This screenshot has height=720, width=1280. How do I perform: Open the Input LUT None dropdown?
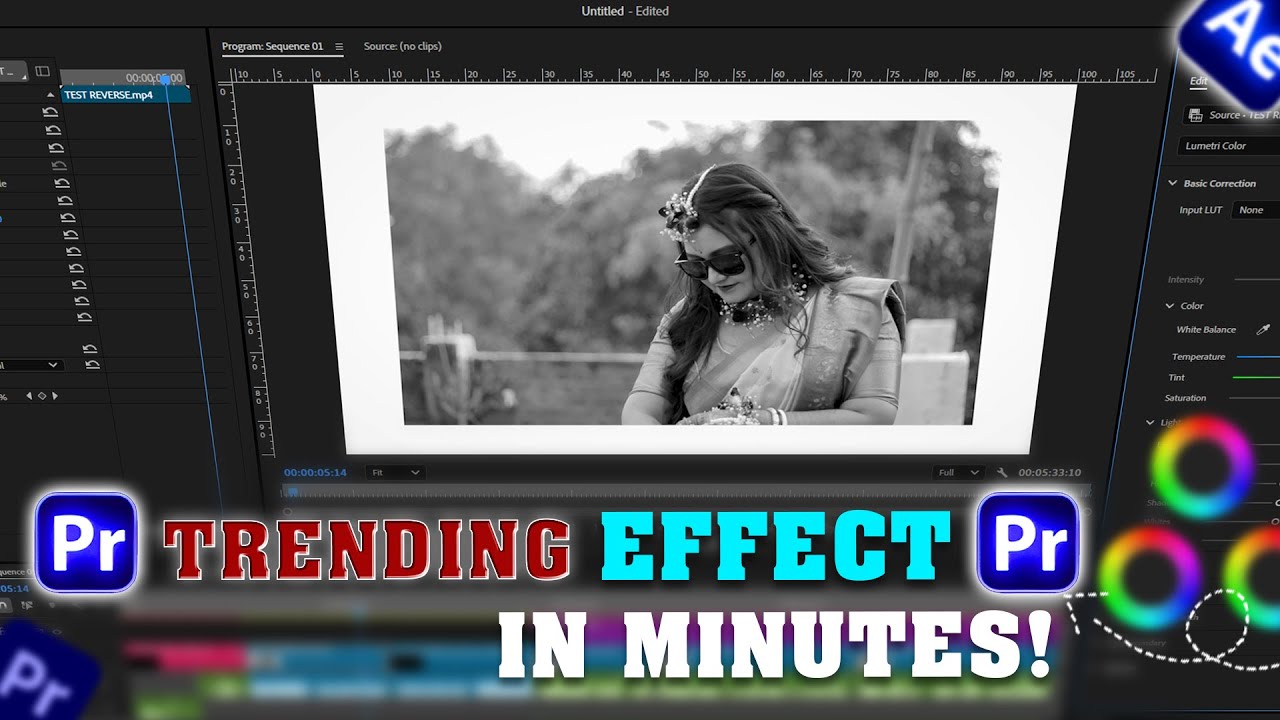(1257, 210)
